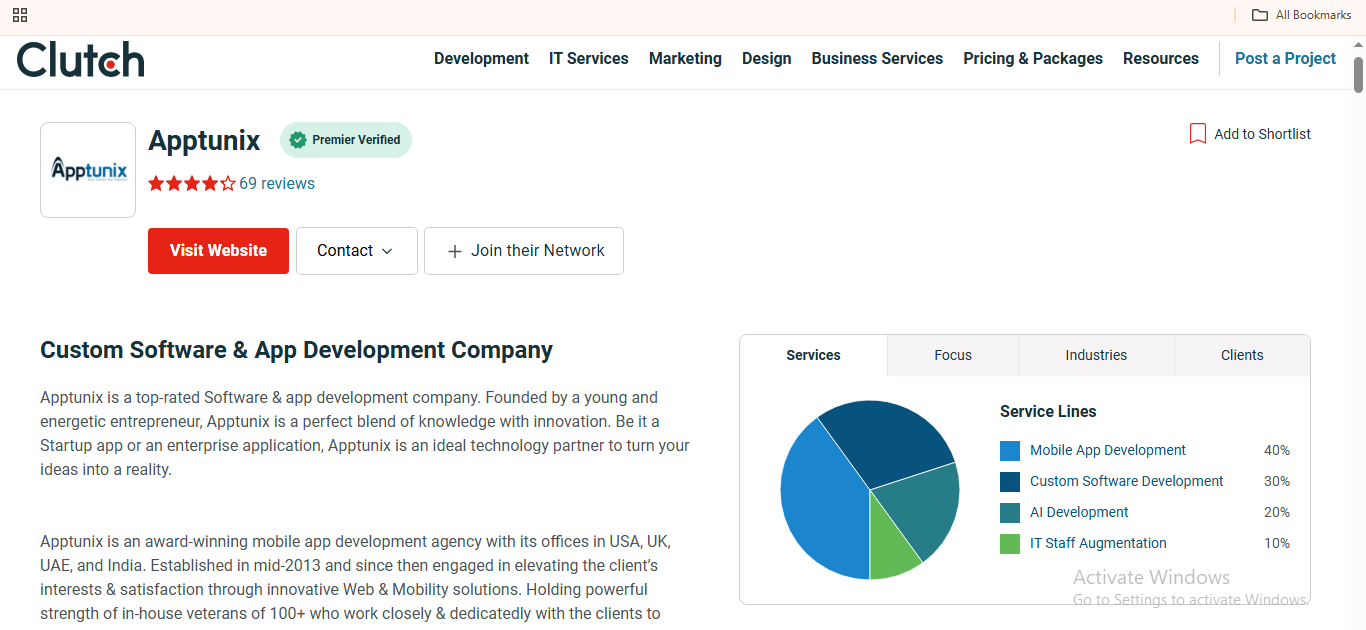Click the plus icon in Join their Network

coord(454,251)
